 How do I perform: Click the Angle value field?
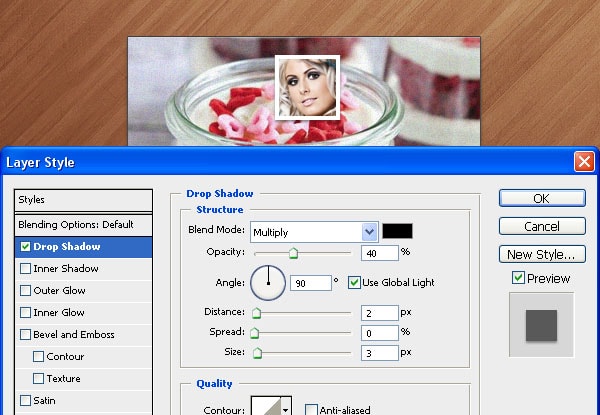pos(311,283)
